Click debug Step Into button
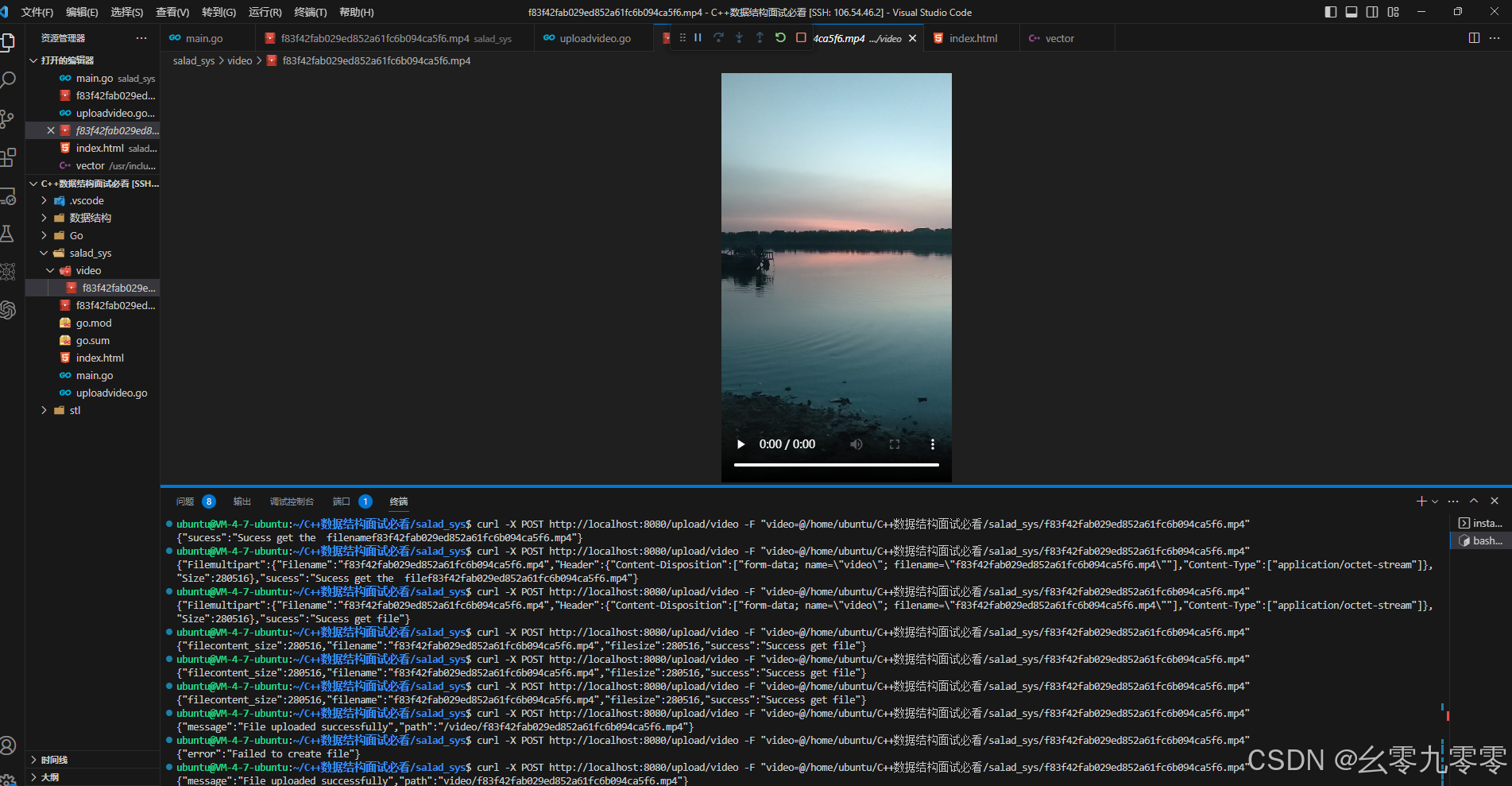 pos(739,37)
